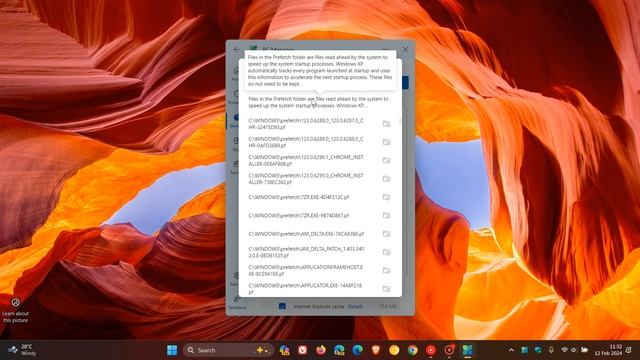
Task: Open Brave browser from the taskbar
Action: tap(376, 350)
